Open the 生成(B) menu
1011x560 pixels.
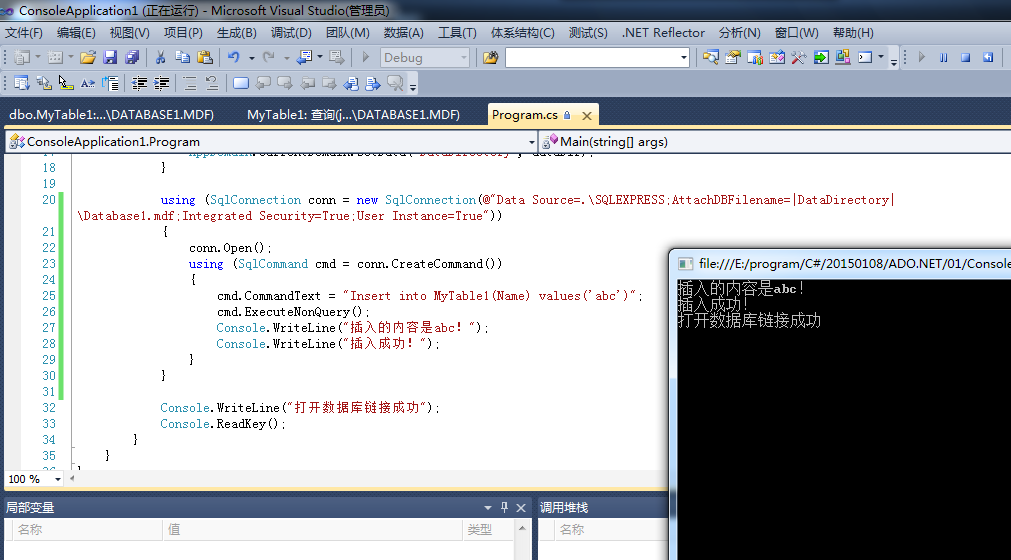(237, 33)
